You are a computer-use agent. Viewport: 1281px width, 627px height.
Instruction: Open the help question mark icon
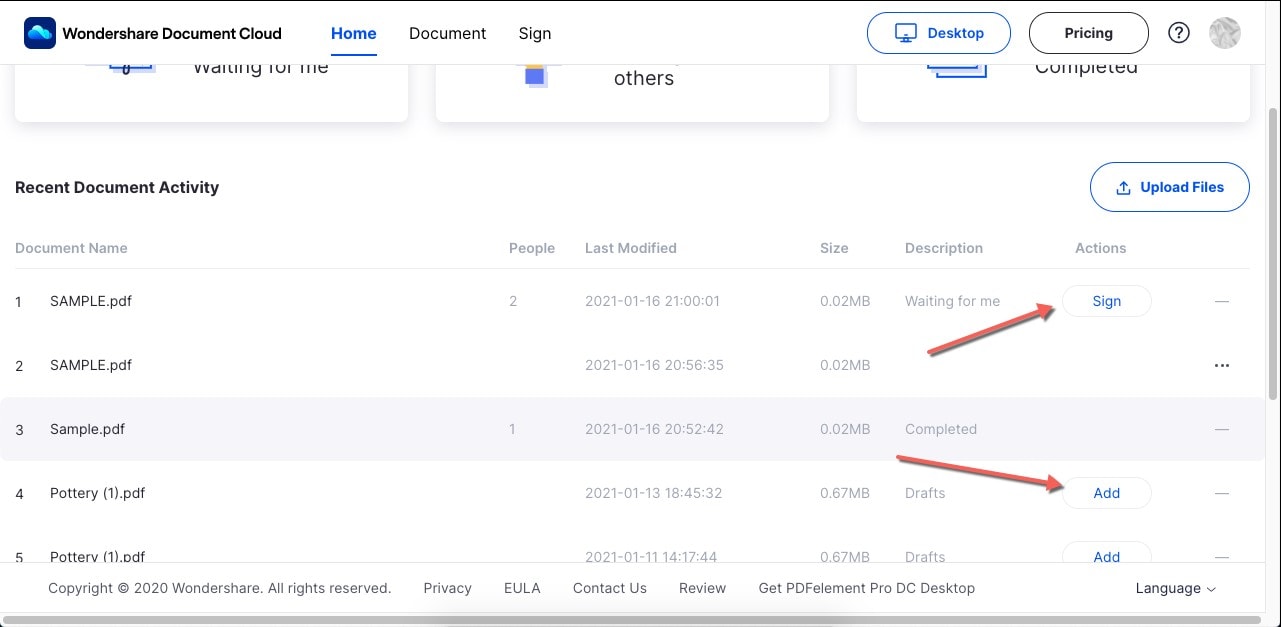click(1179, 33)
